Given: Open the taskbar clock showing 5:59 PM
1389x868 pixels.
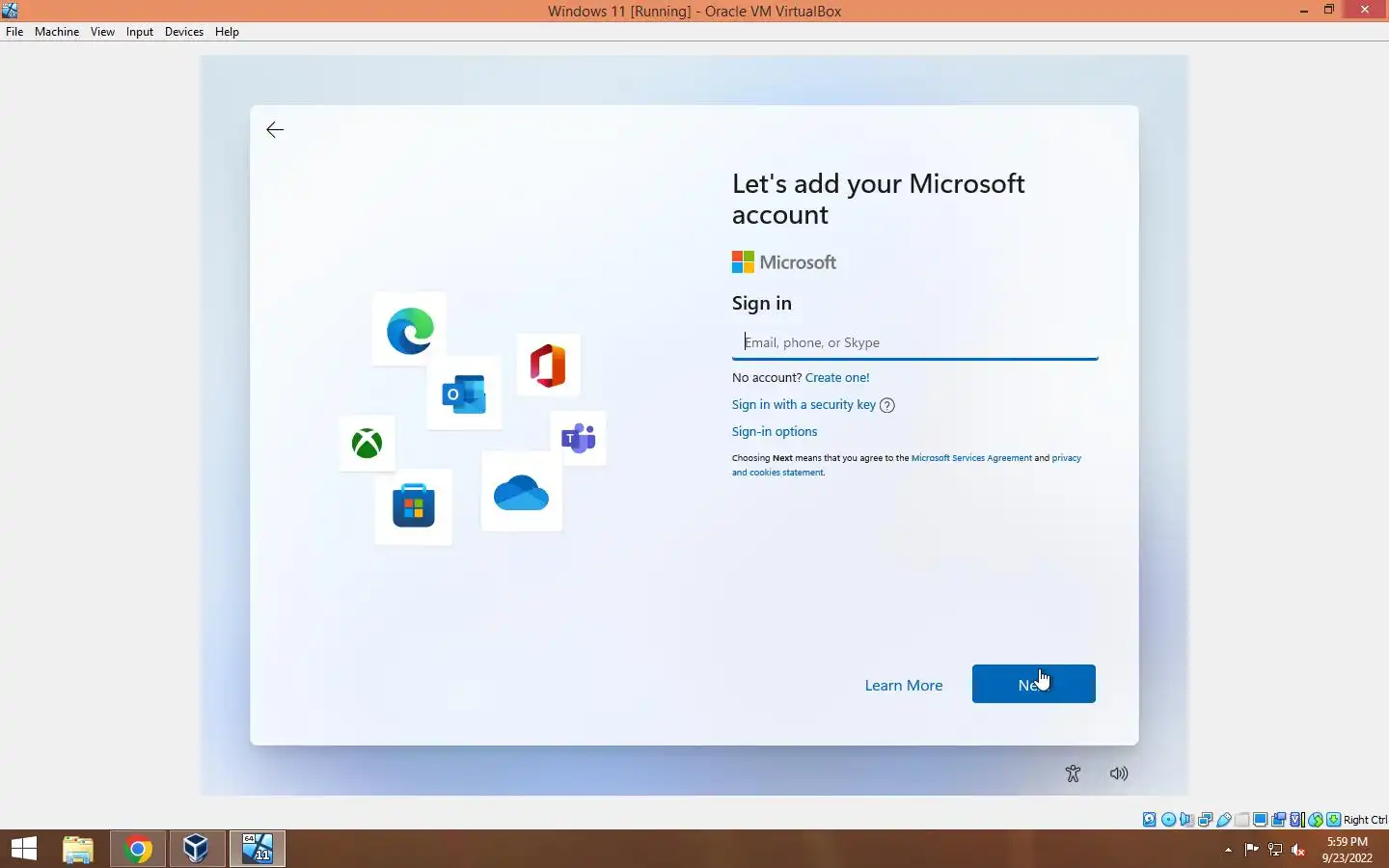Looking at the screenshot, I should pos(1348,850).
